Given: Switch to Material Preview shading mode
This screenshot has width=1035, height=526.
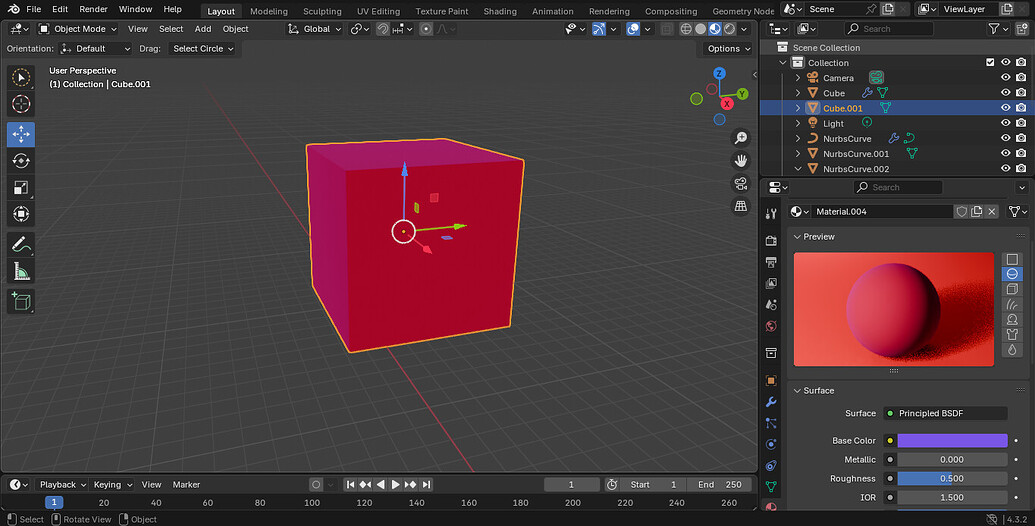Looking at the screenshot, I should tap(715, 29).
